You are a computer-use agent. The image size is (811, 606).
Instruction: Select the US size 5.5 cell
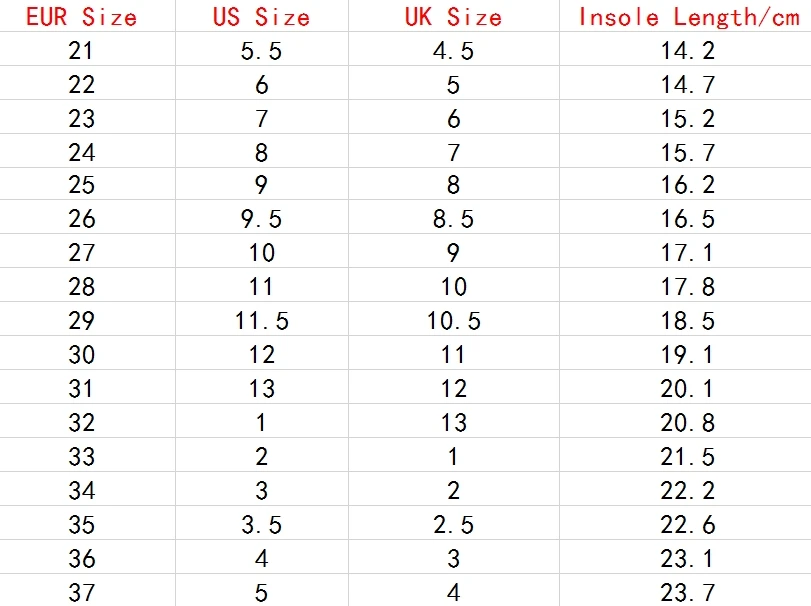pyautogui.click(x=261, y=51)
